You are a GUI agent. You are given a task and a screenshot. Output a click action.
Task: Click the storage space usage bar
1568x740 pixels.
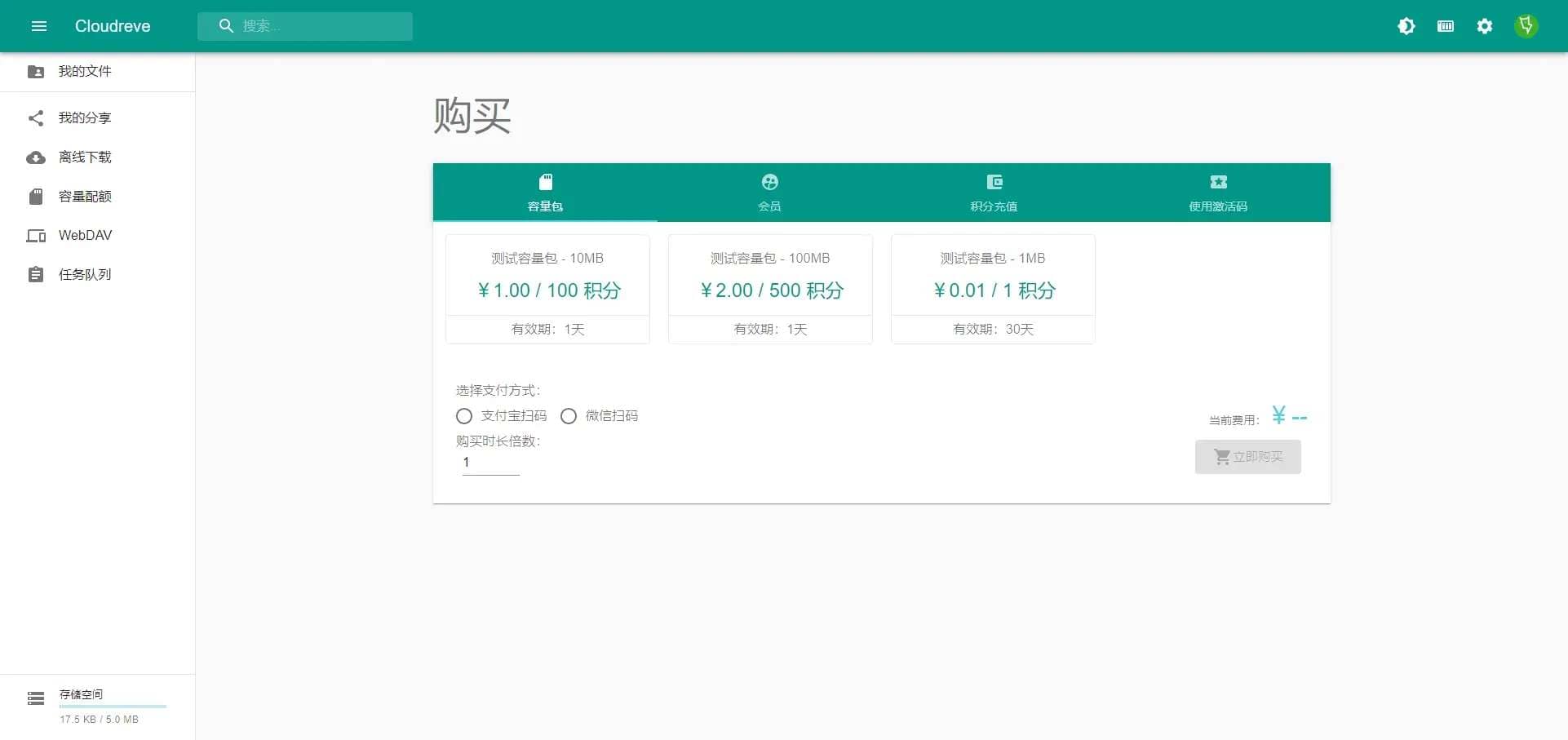point(113,707)
